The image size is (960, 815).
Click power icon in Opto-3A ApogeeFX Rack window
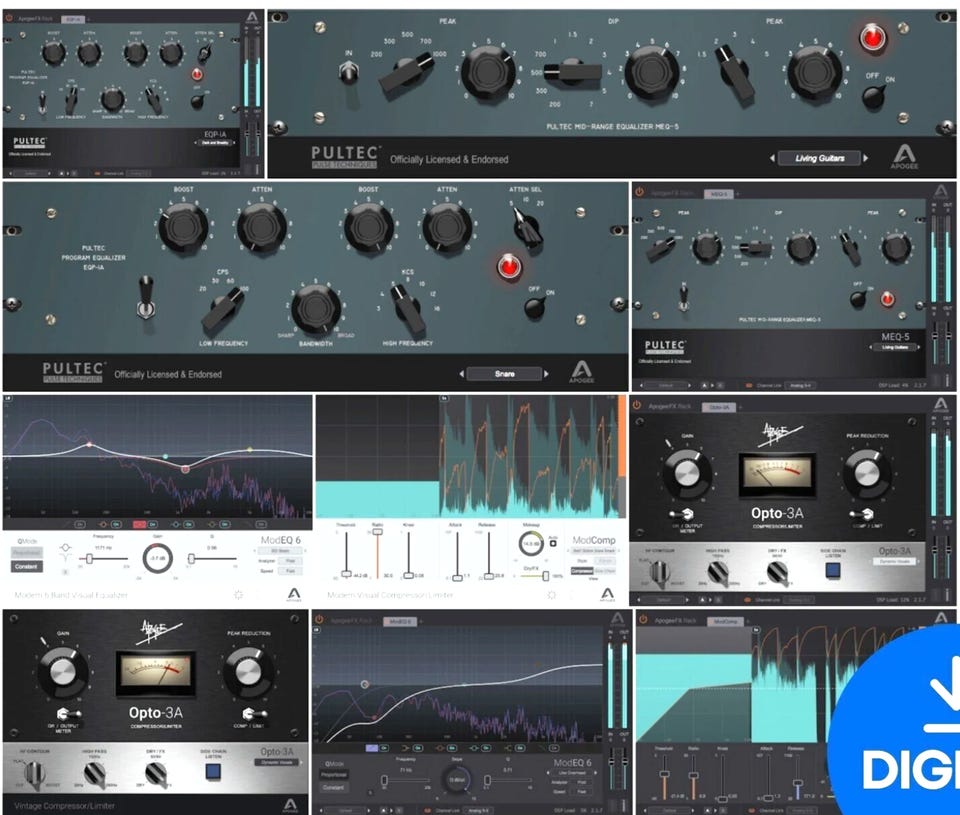point(637,405)
